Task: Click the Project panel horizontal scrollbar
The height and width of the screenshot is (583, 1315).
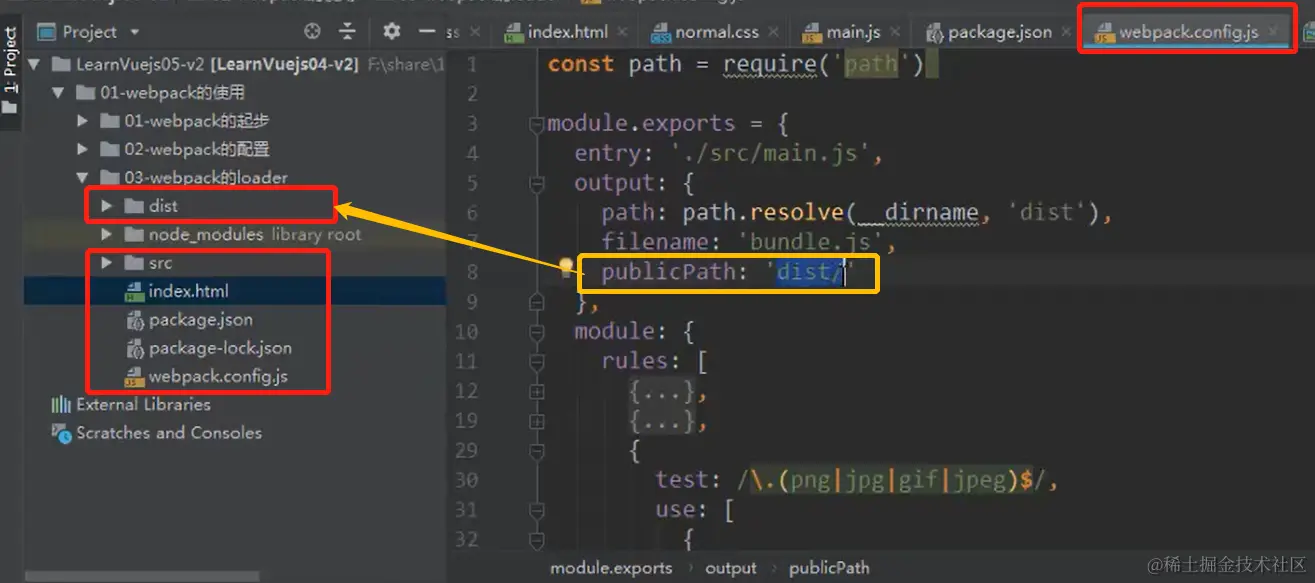Action: [x=142, y=577]
